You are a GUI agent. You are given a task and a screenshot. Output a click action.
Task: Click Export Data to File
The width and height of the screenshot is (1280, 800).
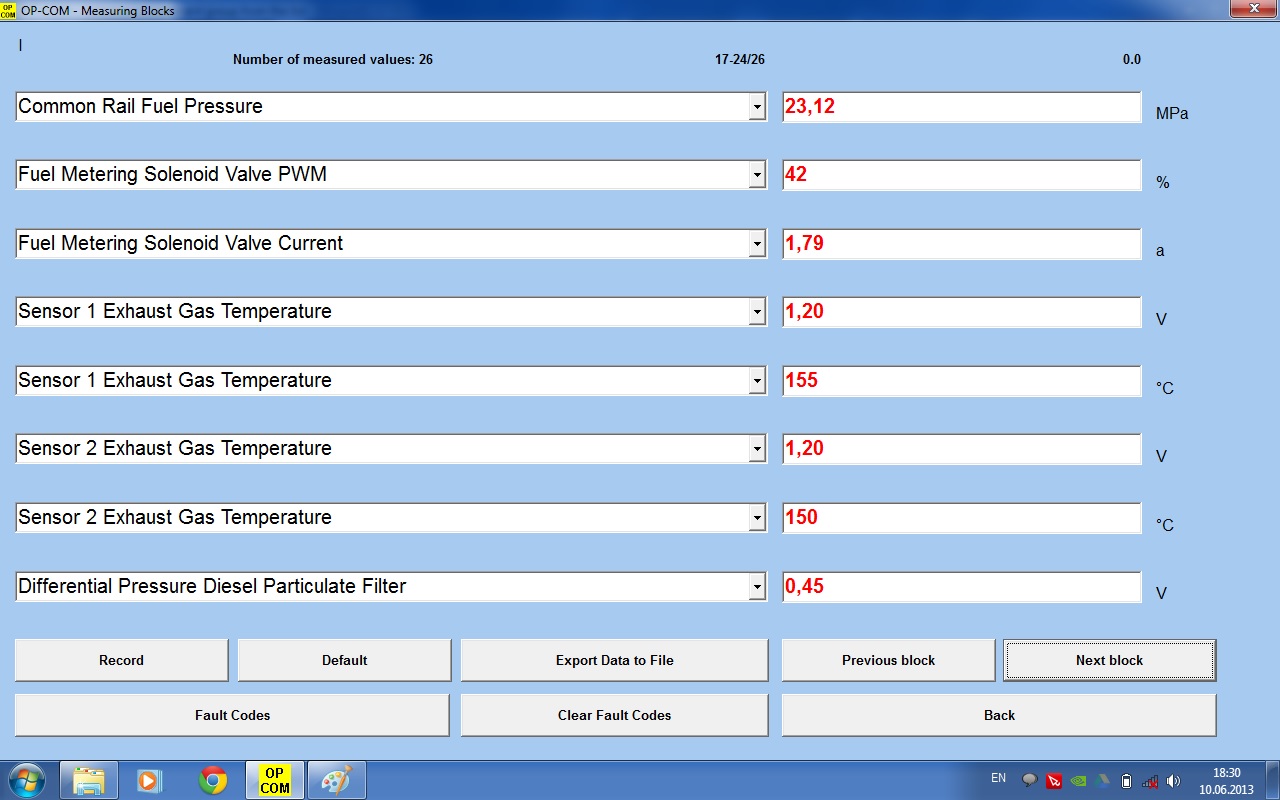[x=614, y=660]
